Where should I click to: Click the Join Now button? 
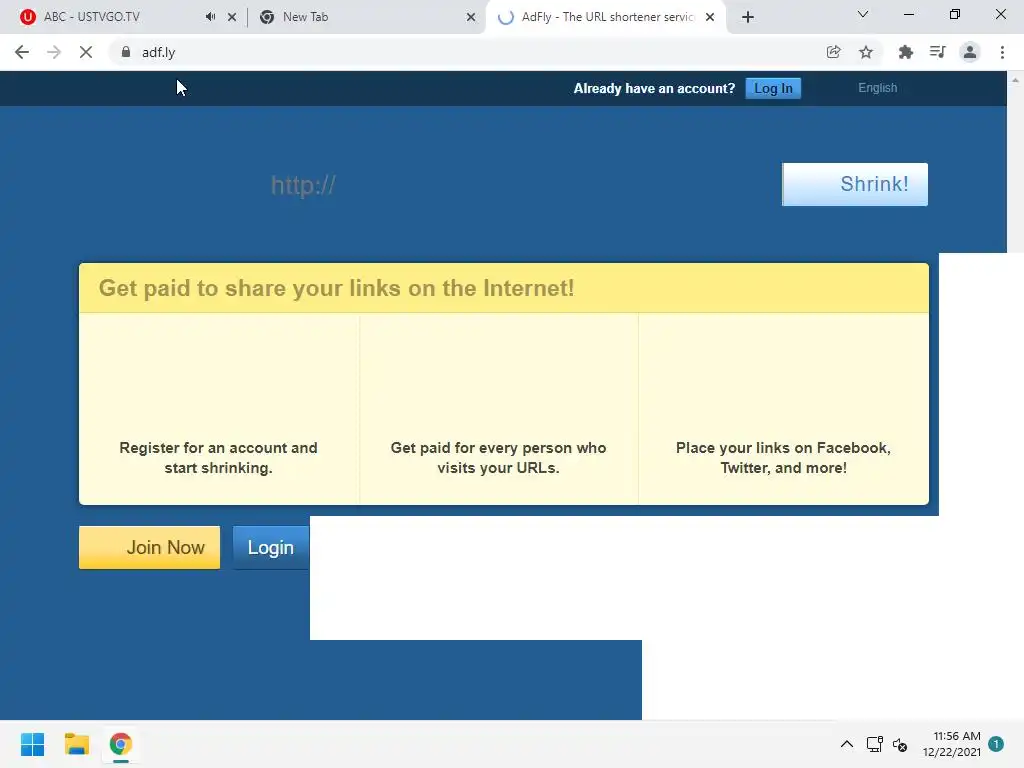[x=150, y=547]
